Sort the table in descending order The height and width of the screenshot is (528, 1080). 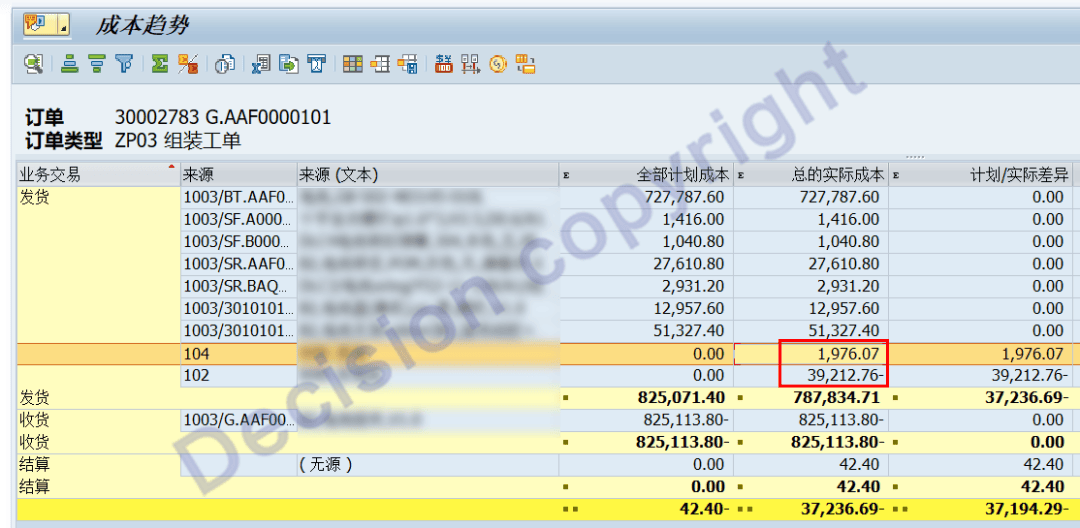click(97, 65)
